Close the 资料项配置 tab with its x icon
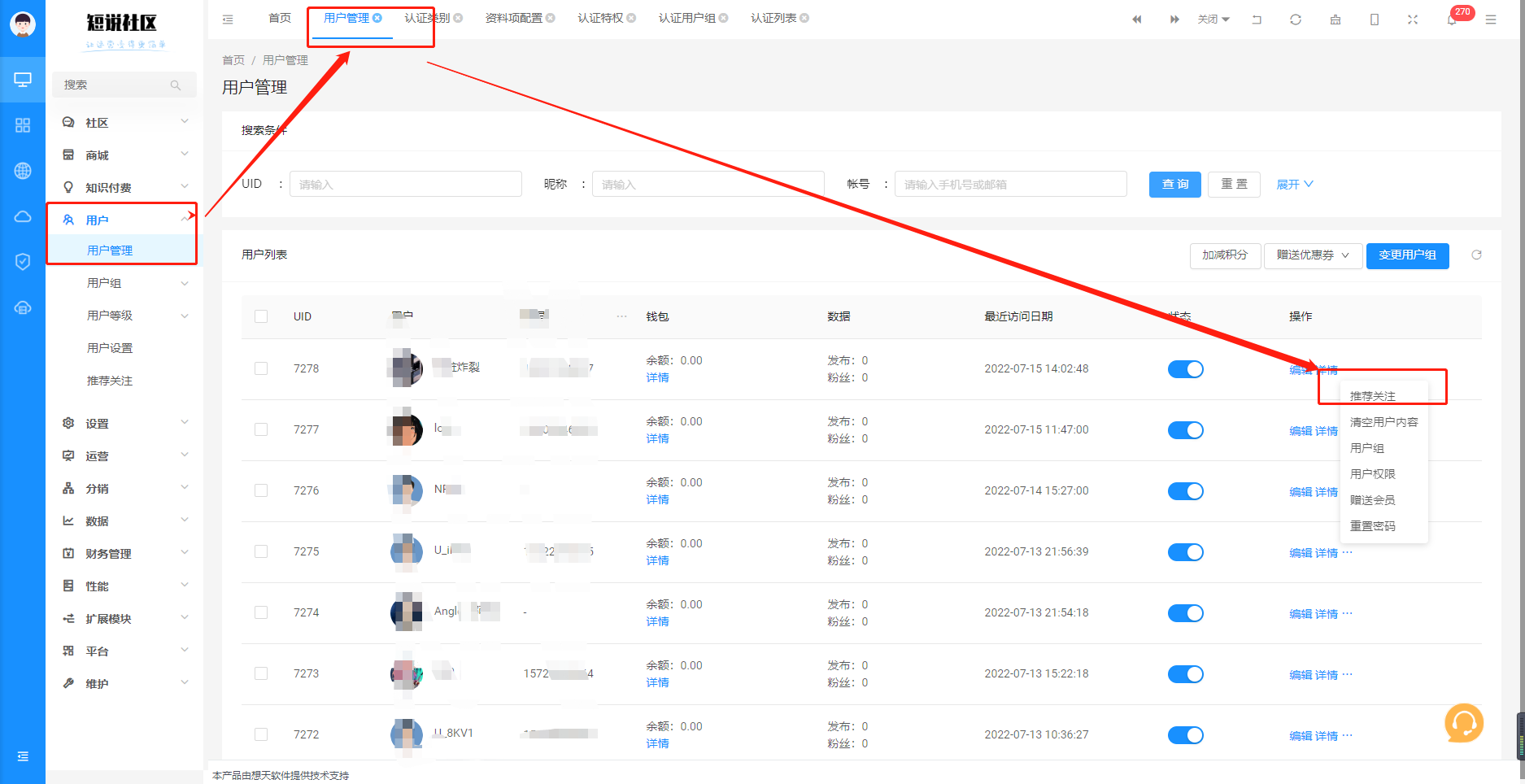The image size is (1525, 784). (551, 18)
